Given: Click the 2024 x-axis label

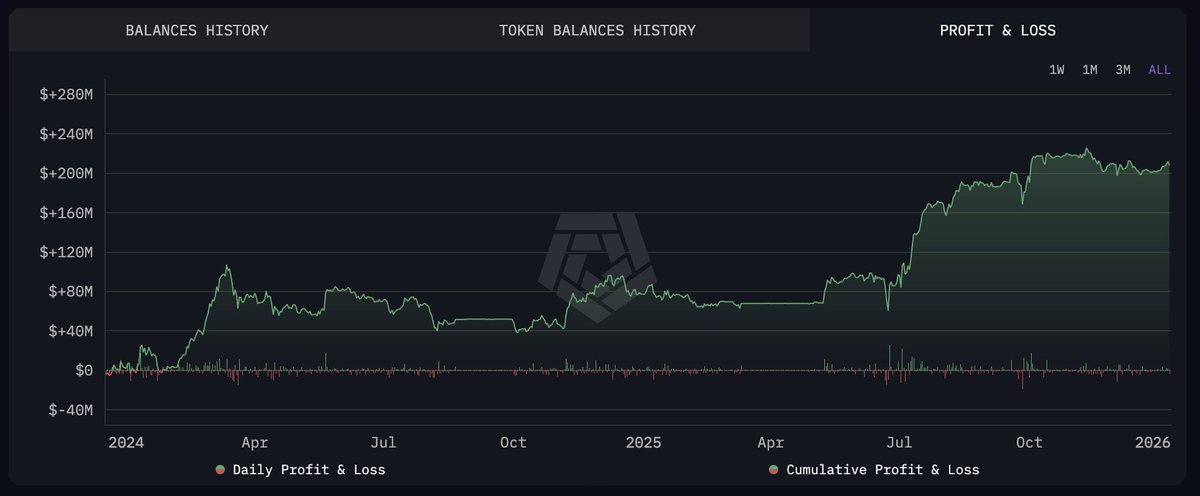Looking at the screenshot, I should pyautogui.click(x=125, y=442).
